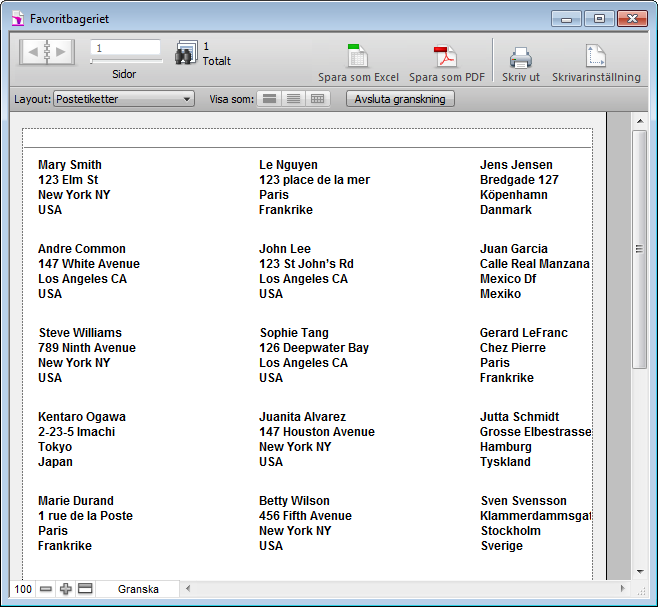The height and width of the screenshot is (607, 658).
Task: Click the name John Lee
Action: coord(285,249)
